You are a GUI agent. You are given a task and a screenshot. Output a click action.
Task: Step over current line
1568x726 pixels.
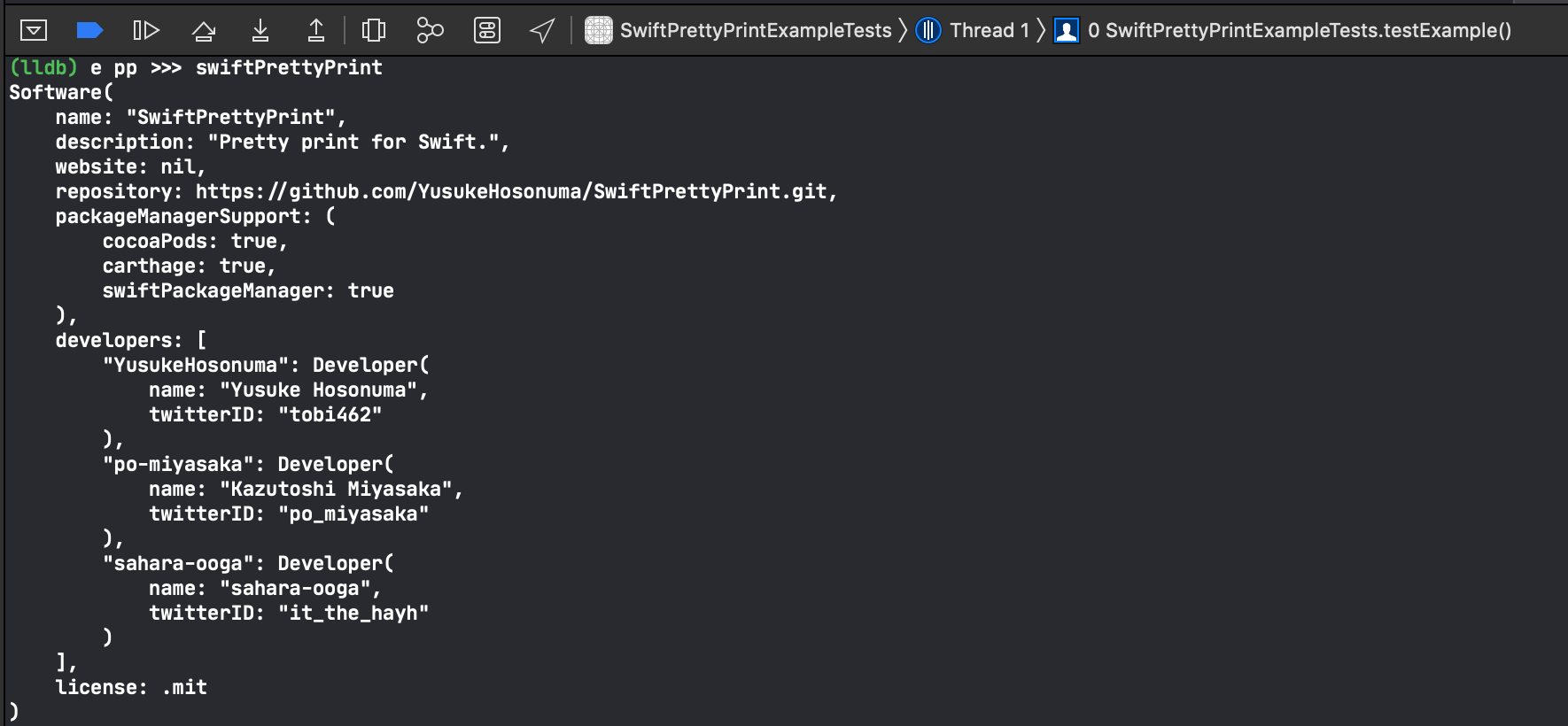204,31
